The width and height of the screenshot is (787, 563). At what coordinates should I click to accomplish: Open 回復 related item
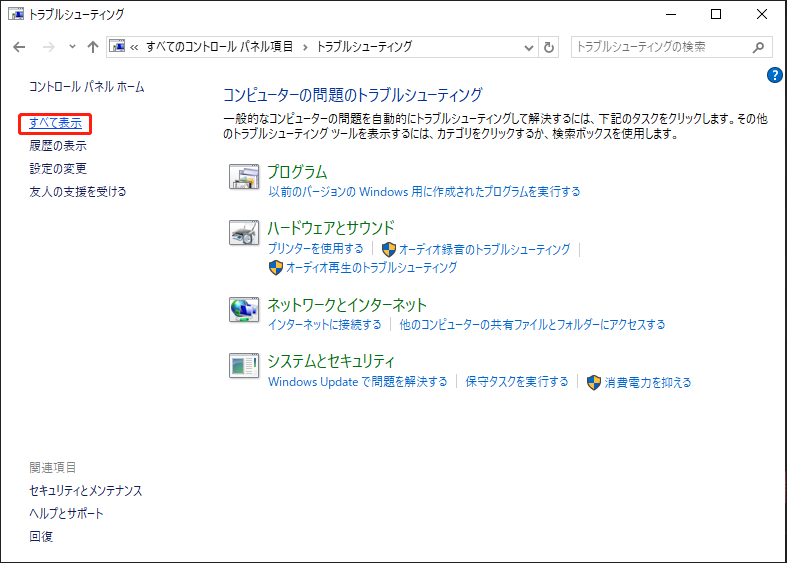(41, 536)
